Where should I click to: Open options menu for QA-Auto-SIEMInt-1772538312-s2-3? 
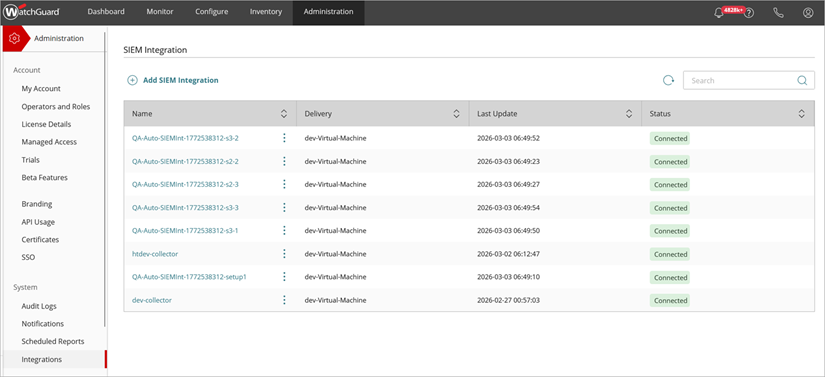(284, 185)
